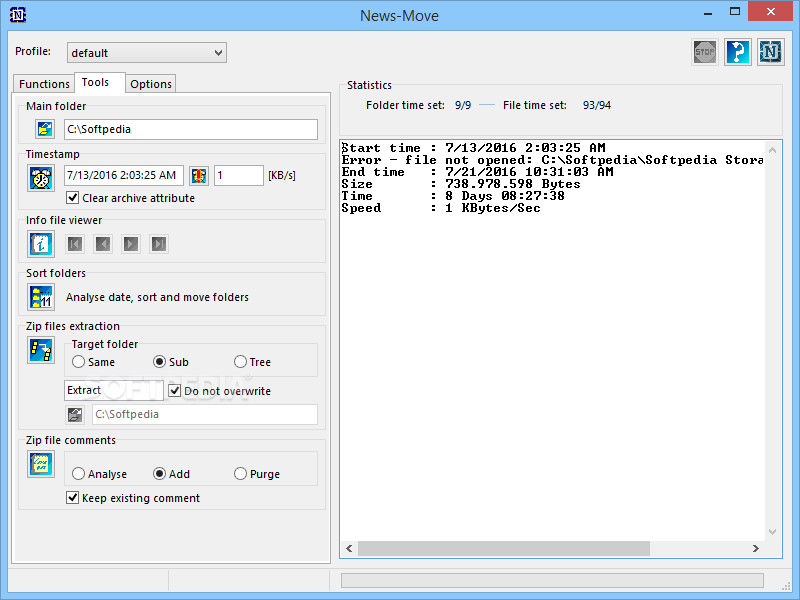Go to first info file
800x600 pixels.
point(75,244)
